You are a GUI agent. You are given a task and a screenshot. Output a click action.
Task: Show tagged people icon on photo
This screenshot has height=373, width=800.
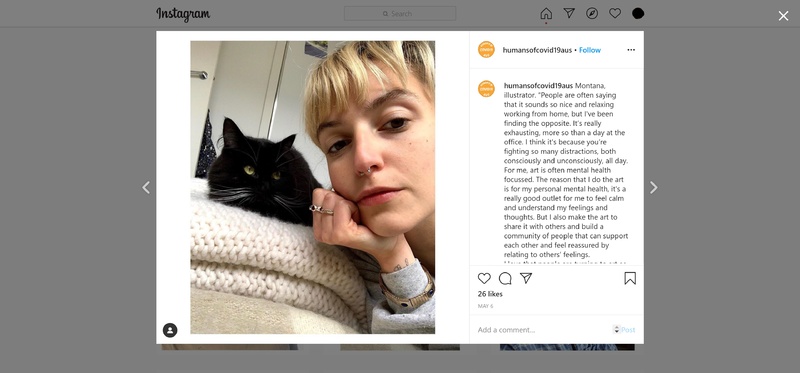170,330
